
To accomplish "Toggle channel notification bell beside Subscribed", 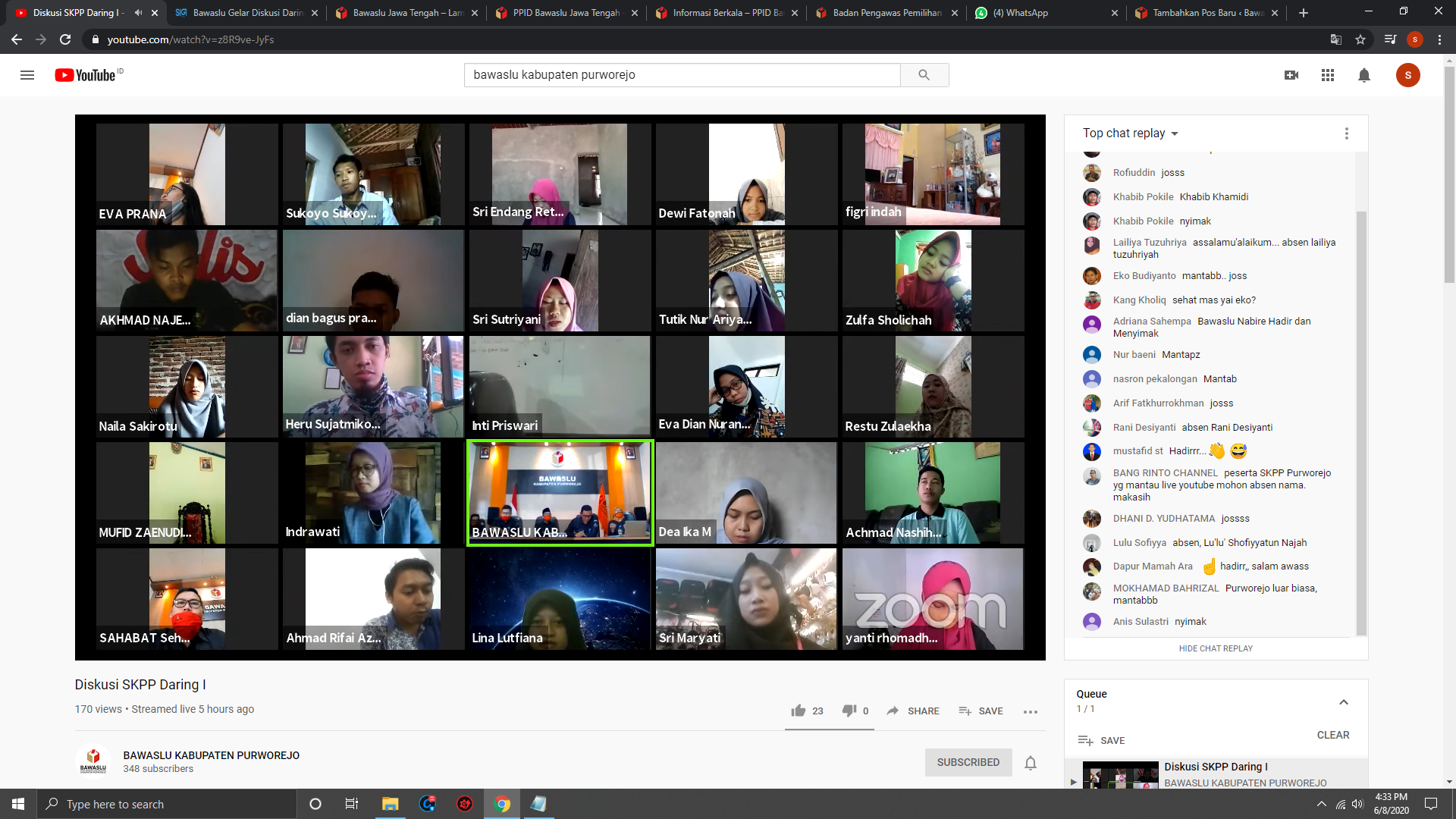I will pyautogui.click(x=1031, y=763).
